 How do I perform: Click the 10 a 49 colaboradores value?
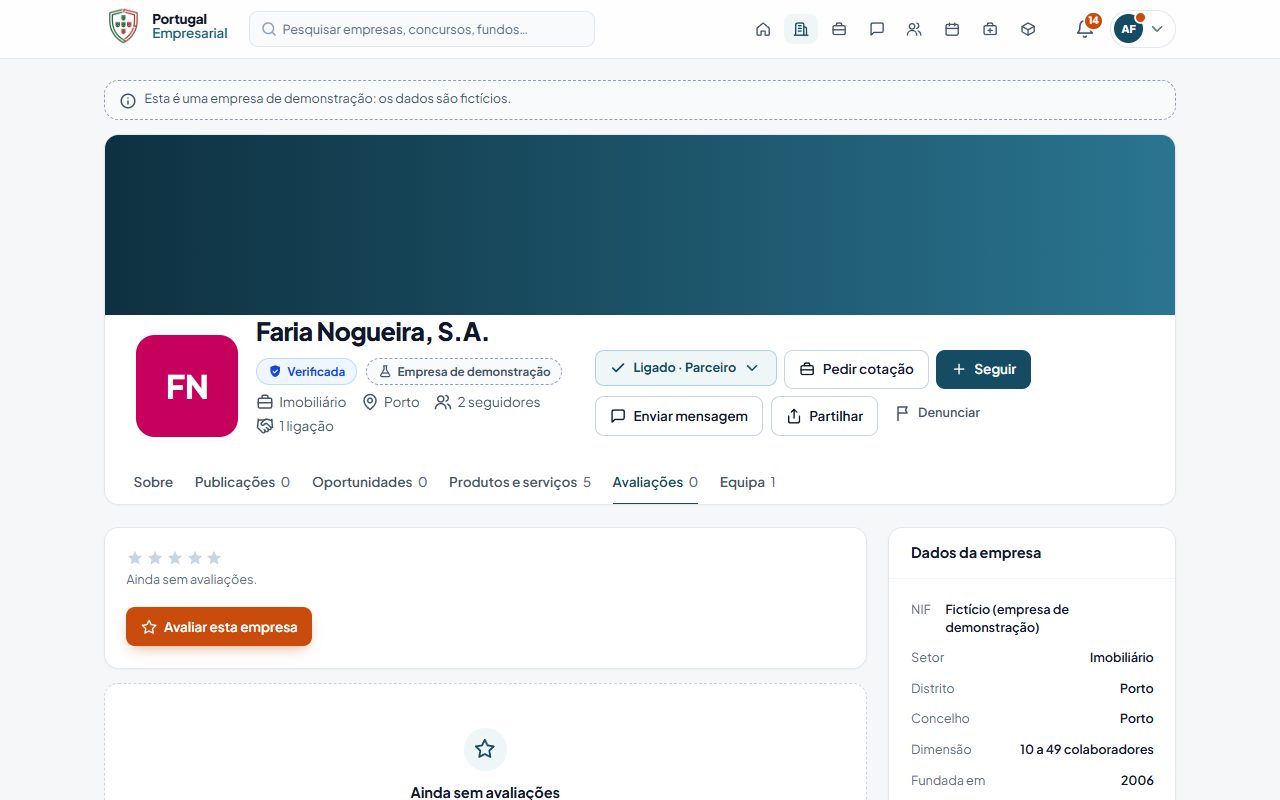(1087, 749)
